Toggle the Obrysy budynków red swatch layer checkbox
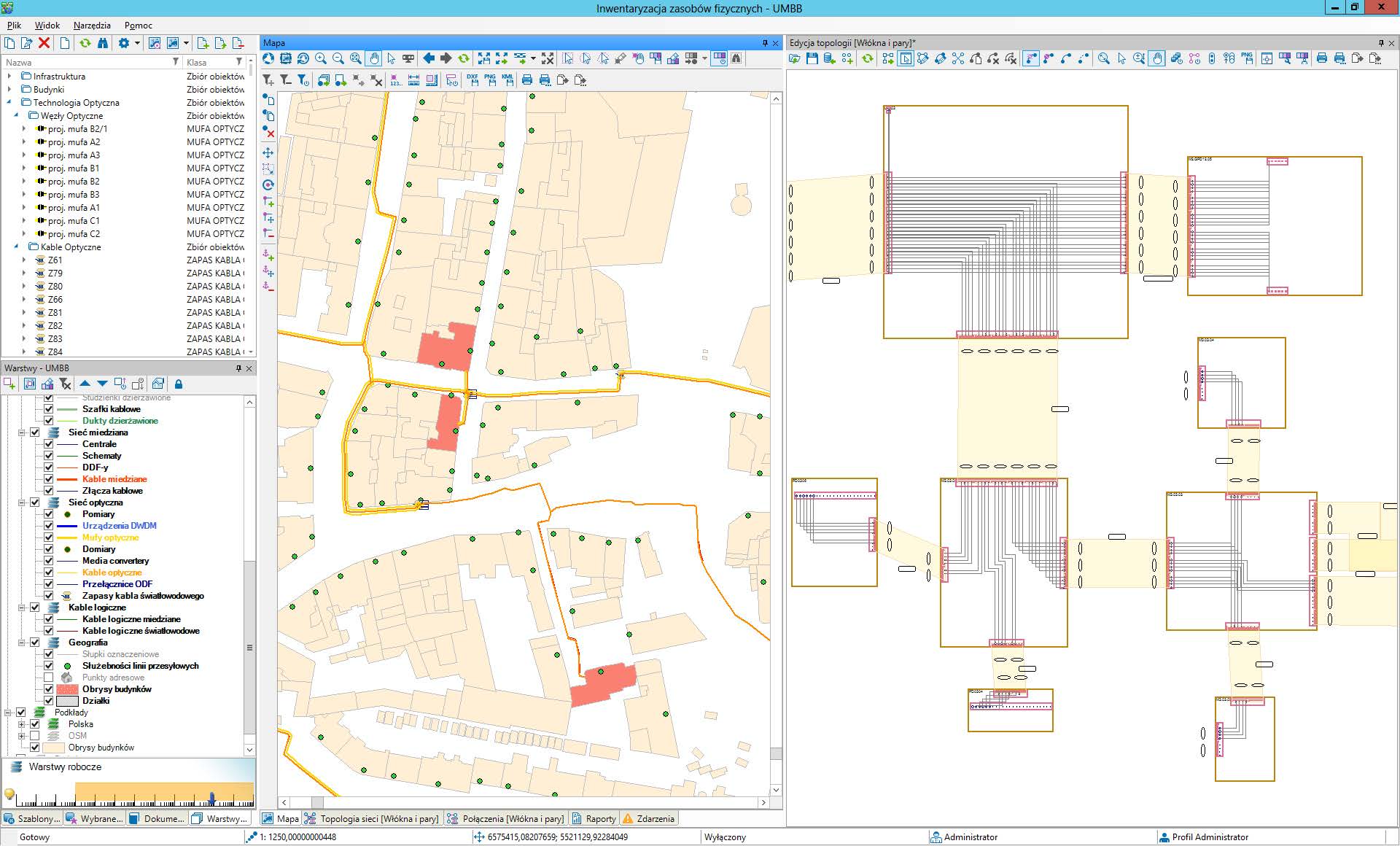Screen dimensions: 1400x846 49,689
